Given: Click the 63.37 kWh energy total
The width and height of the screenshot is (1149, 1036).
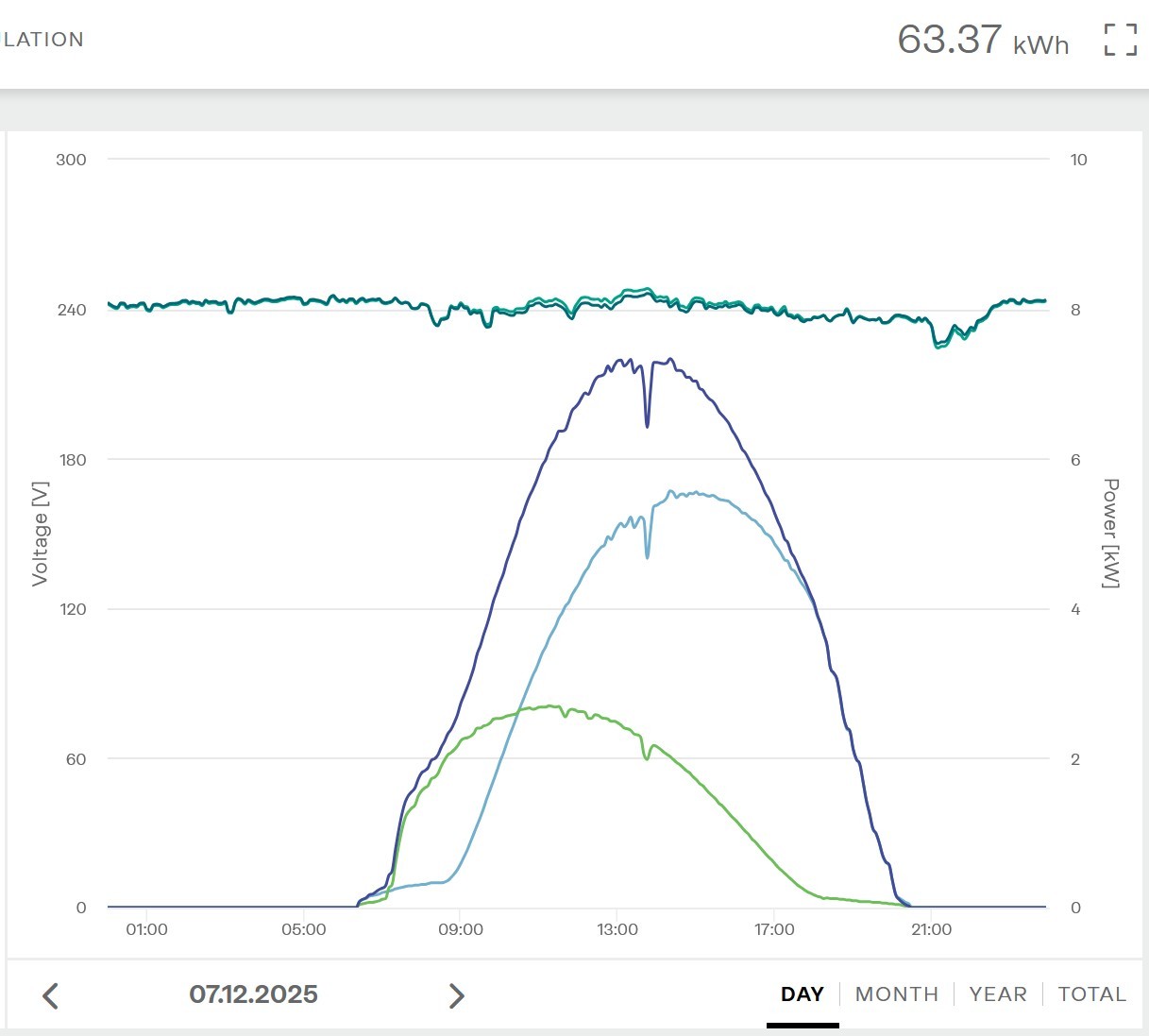Looking at the screenshot, I should coord(982,40).
